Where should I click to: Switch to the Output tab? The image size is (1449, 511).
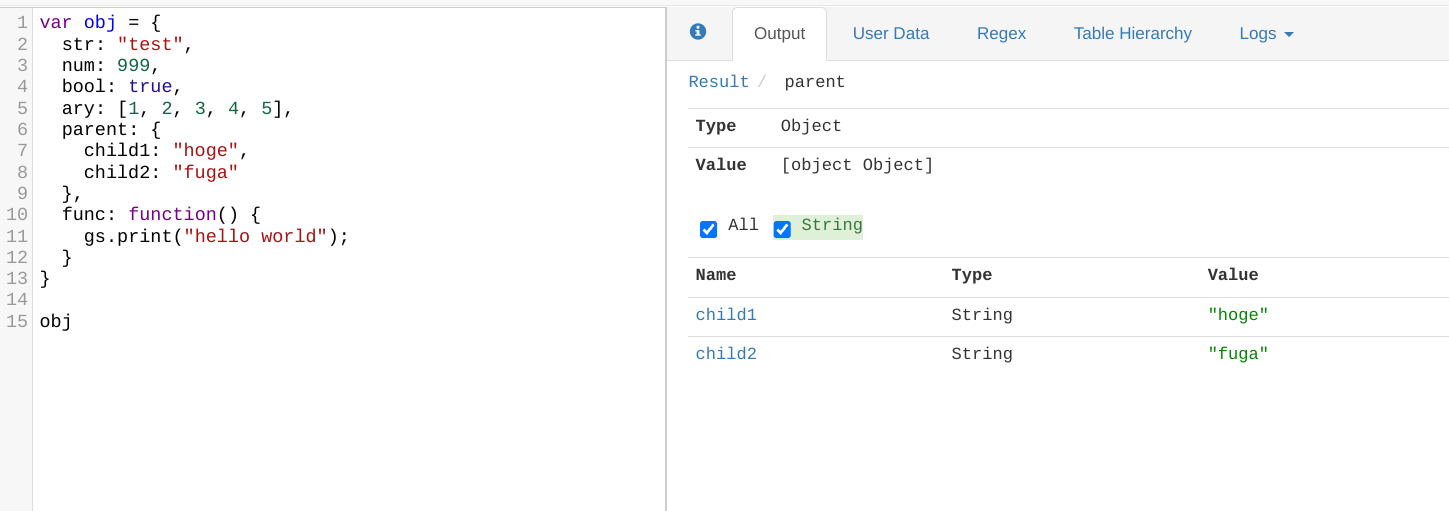[779, 34]
